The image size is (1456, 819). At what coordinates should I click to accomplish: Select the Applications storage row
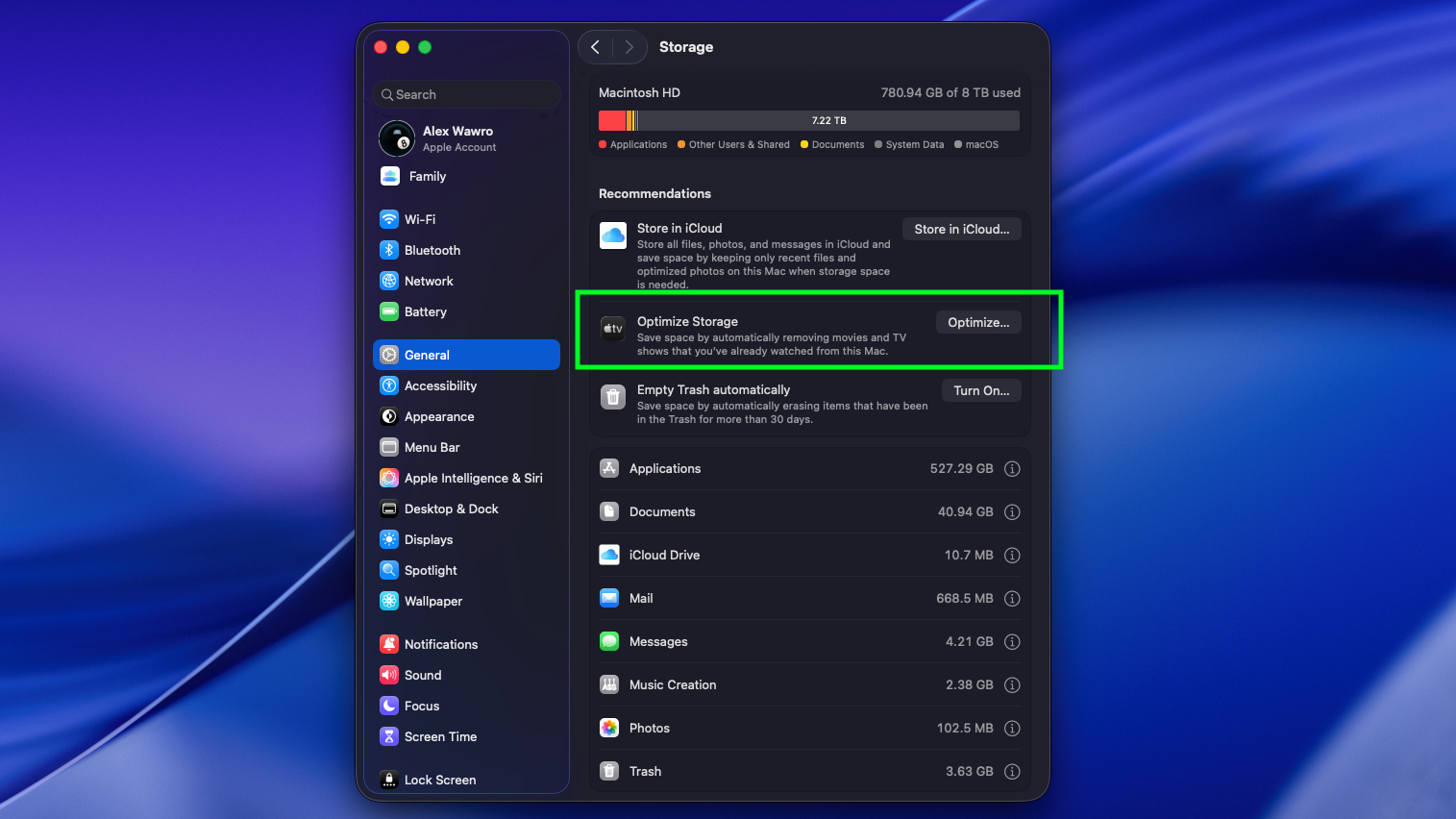[809, 469]
